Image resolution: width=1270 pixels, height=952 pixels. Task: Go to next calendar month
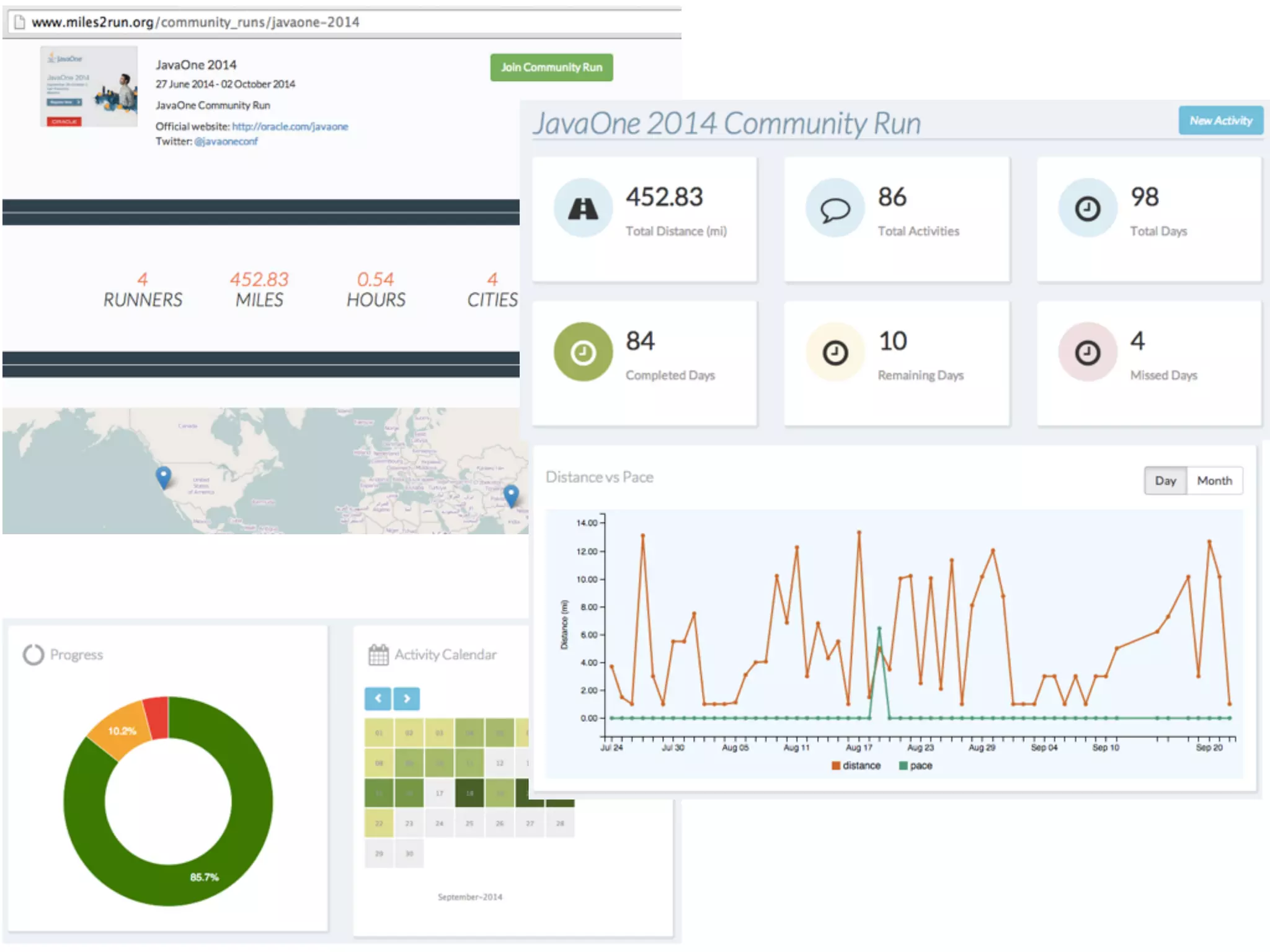click(x=407, y=699)
